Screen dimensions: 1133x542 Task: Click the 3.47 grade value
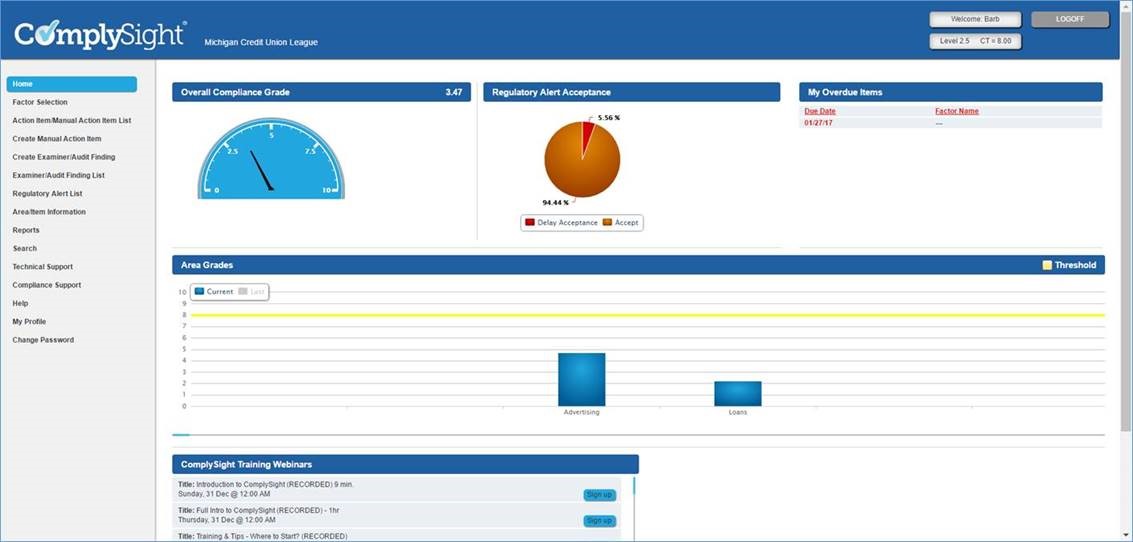pyautogui.click(x=454, y=93)
